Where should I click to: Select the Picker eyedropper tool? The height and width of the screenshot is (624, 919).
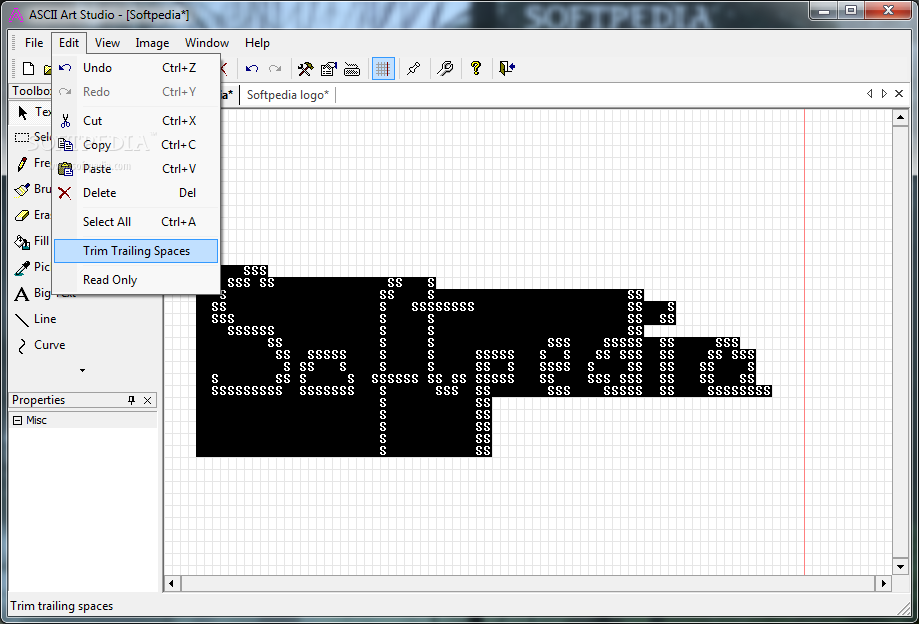click(x=32, y=267)
